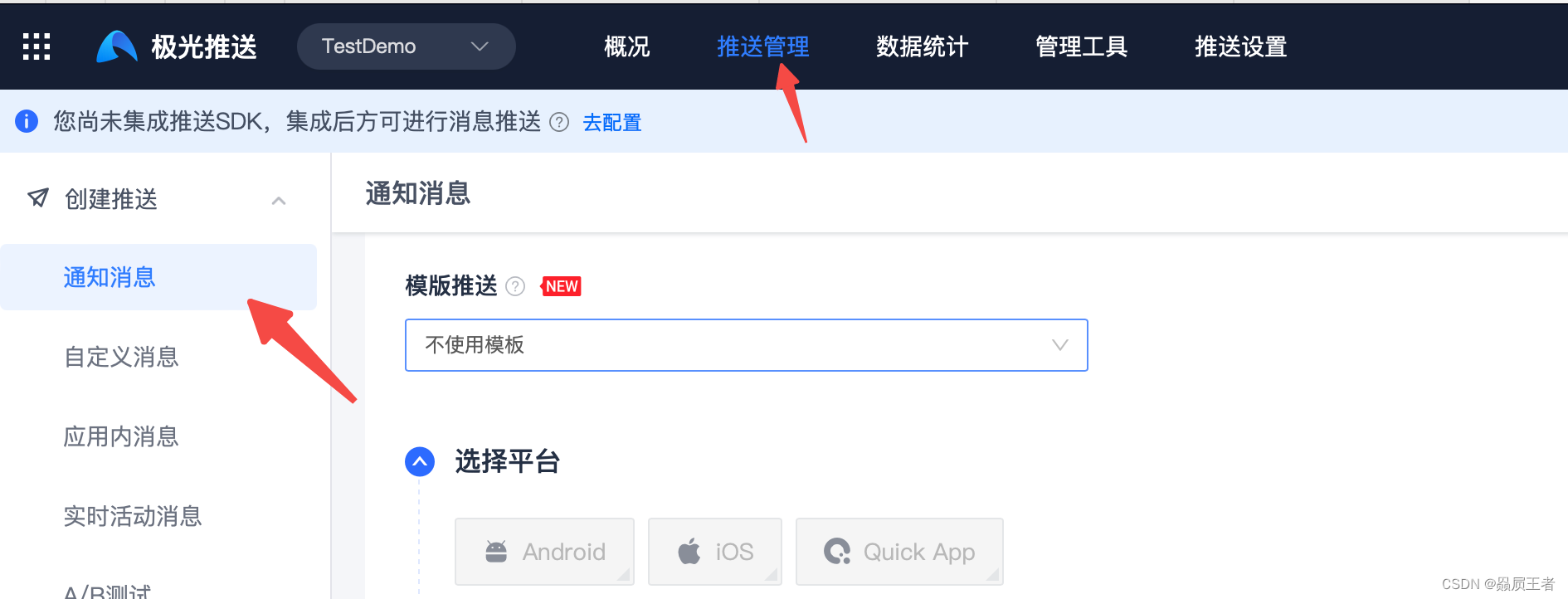
Task: Open 应用内消息 in the sidebar
Action: coord(121,436)
